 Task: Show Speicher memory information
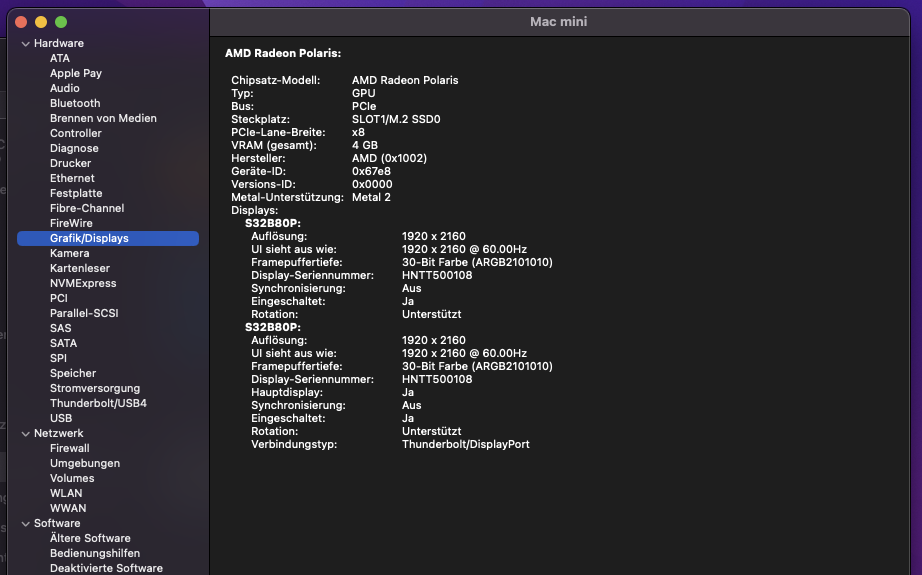point(72,373)
